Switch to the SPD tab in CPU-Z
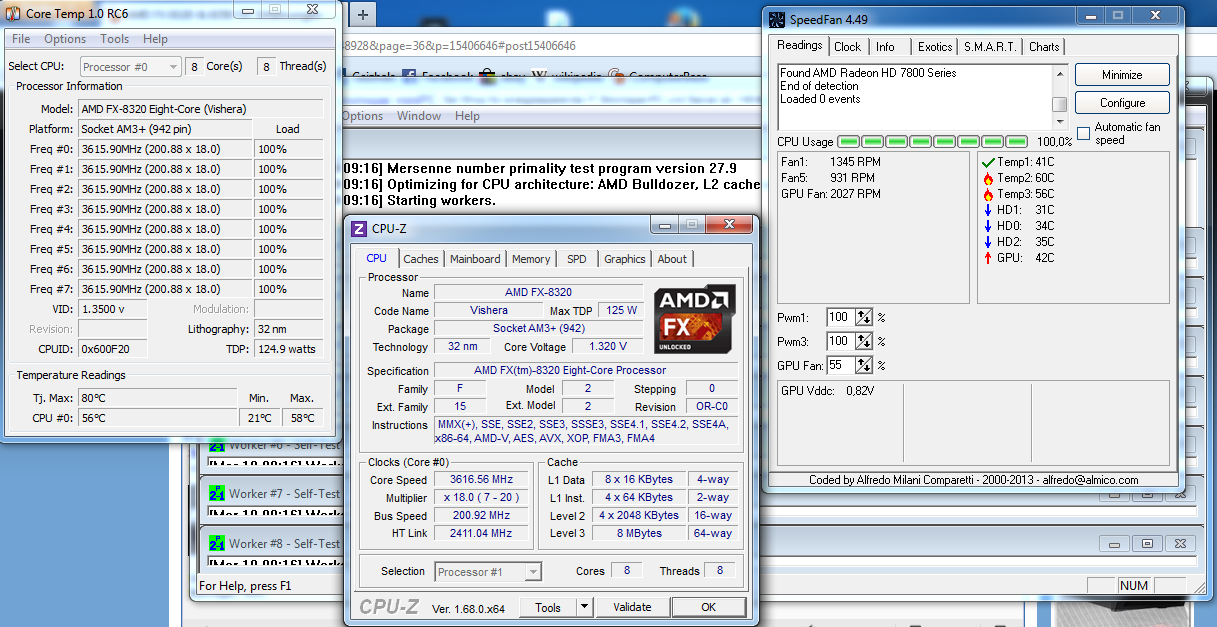The image size is (1217, 627). [x=577, y=259]
